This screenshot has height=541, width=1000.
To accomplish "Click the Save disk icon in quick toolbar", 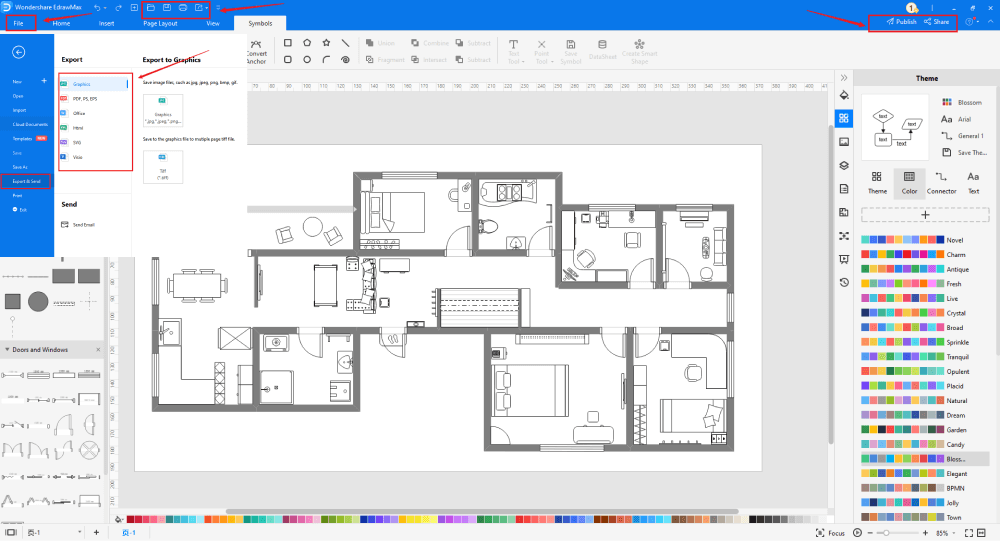I will tap(167, 8).
